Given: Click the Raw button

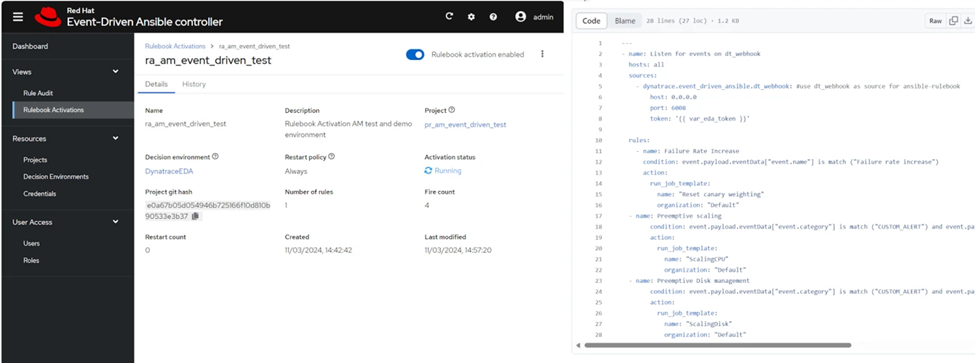Looking at the screenshot, I should [x=935, y=21].
